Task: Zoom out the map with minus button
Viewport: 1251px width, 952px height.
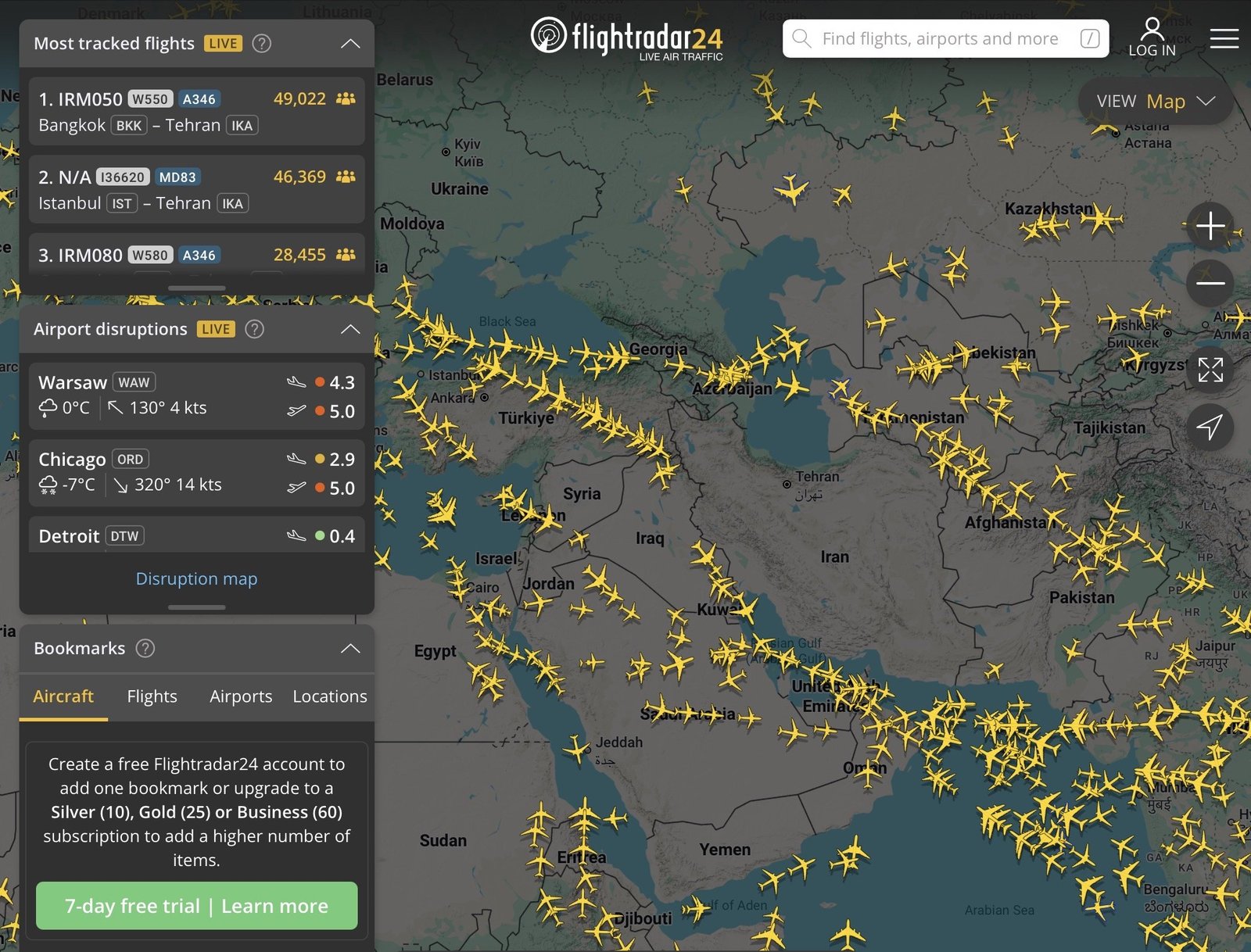Action: click(1210, 283)
